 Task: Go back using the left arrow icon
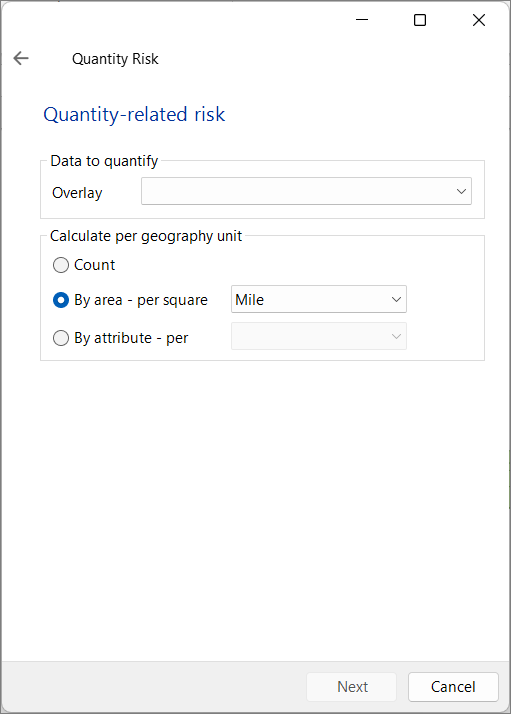pos(21,58)
